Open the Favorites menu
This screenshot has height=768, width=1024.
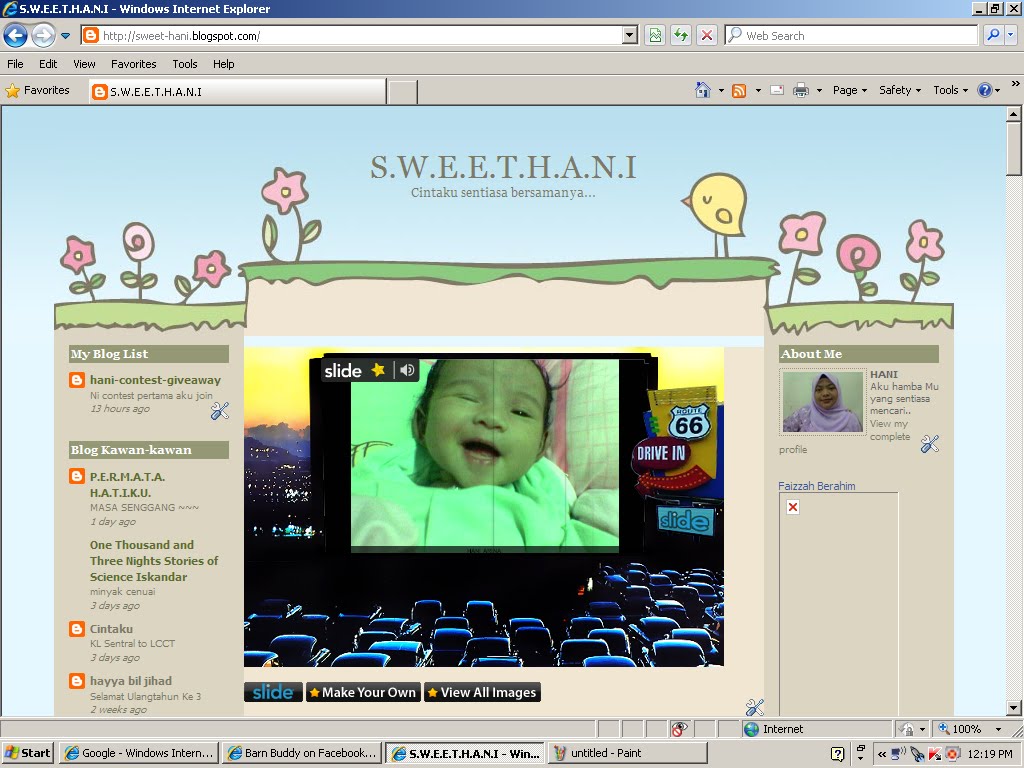tap(133, 64)
